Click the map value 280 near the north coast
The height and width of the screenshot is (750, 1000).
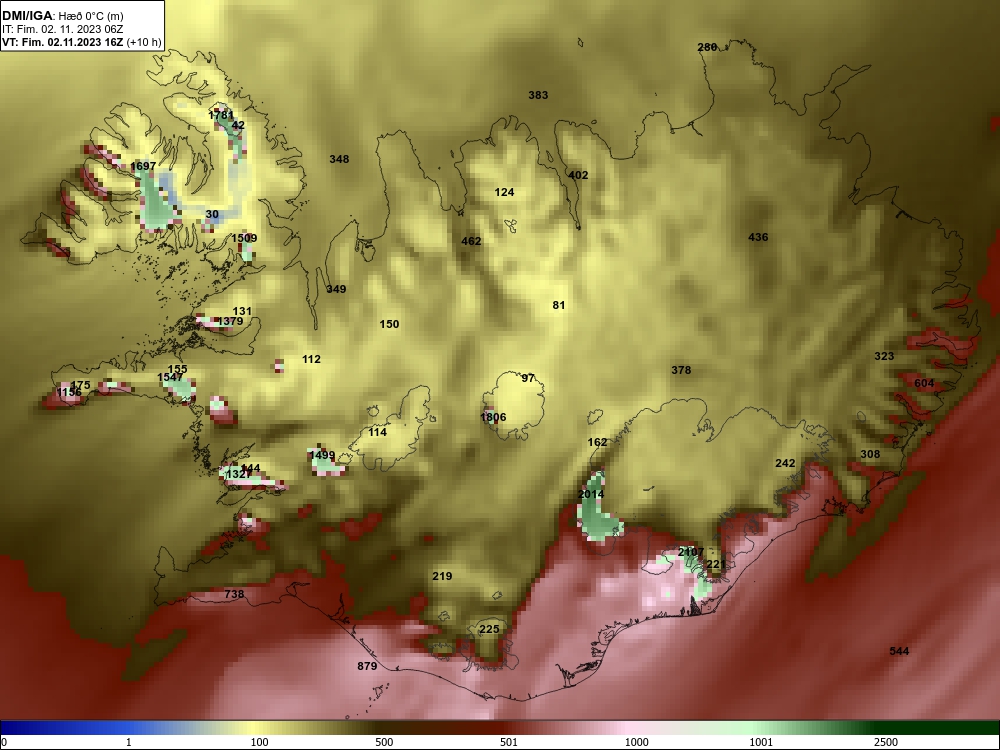[707, 47]
